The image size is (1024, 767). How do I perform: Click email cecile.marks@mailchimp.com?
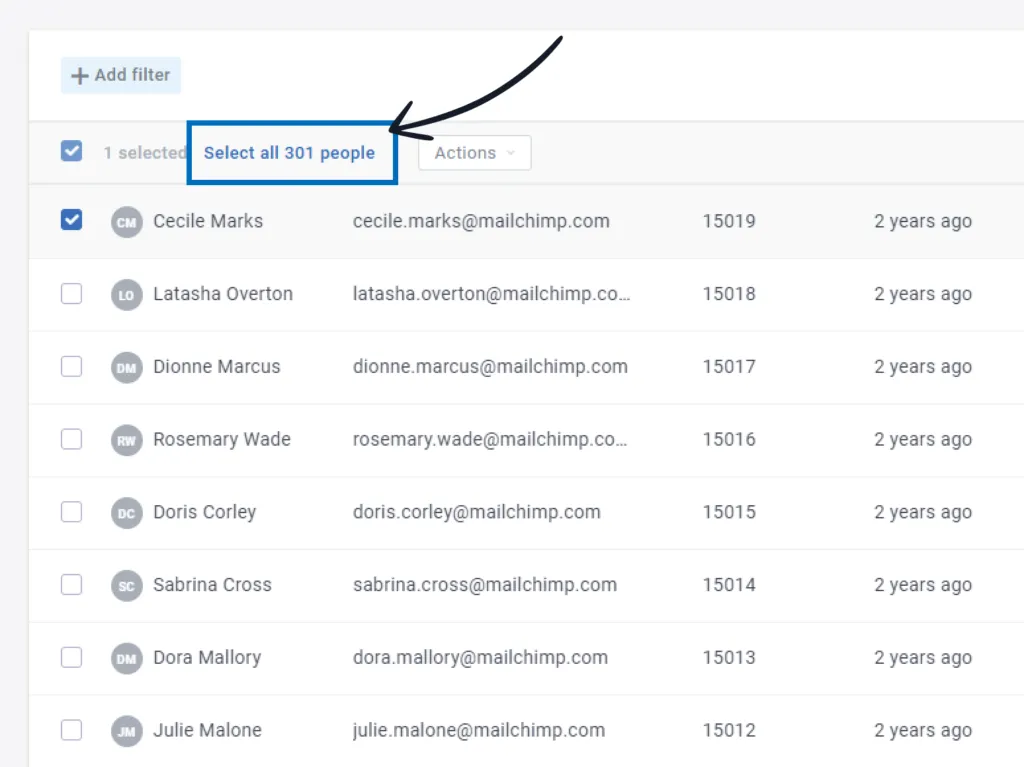[481, 221]
